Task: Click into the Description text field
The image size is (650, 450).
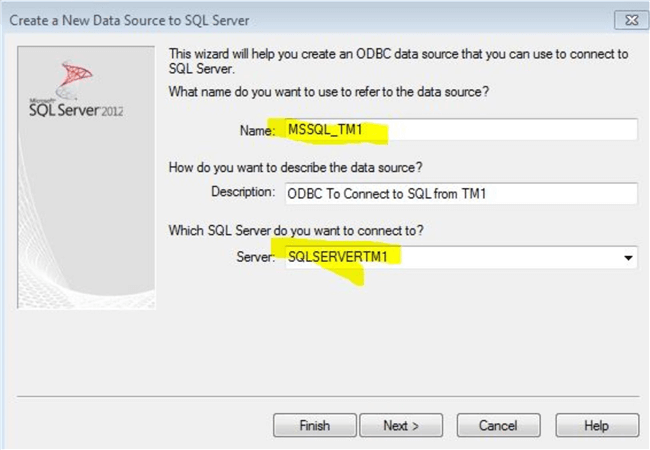Action: 458,193
